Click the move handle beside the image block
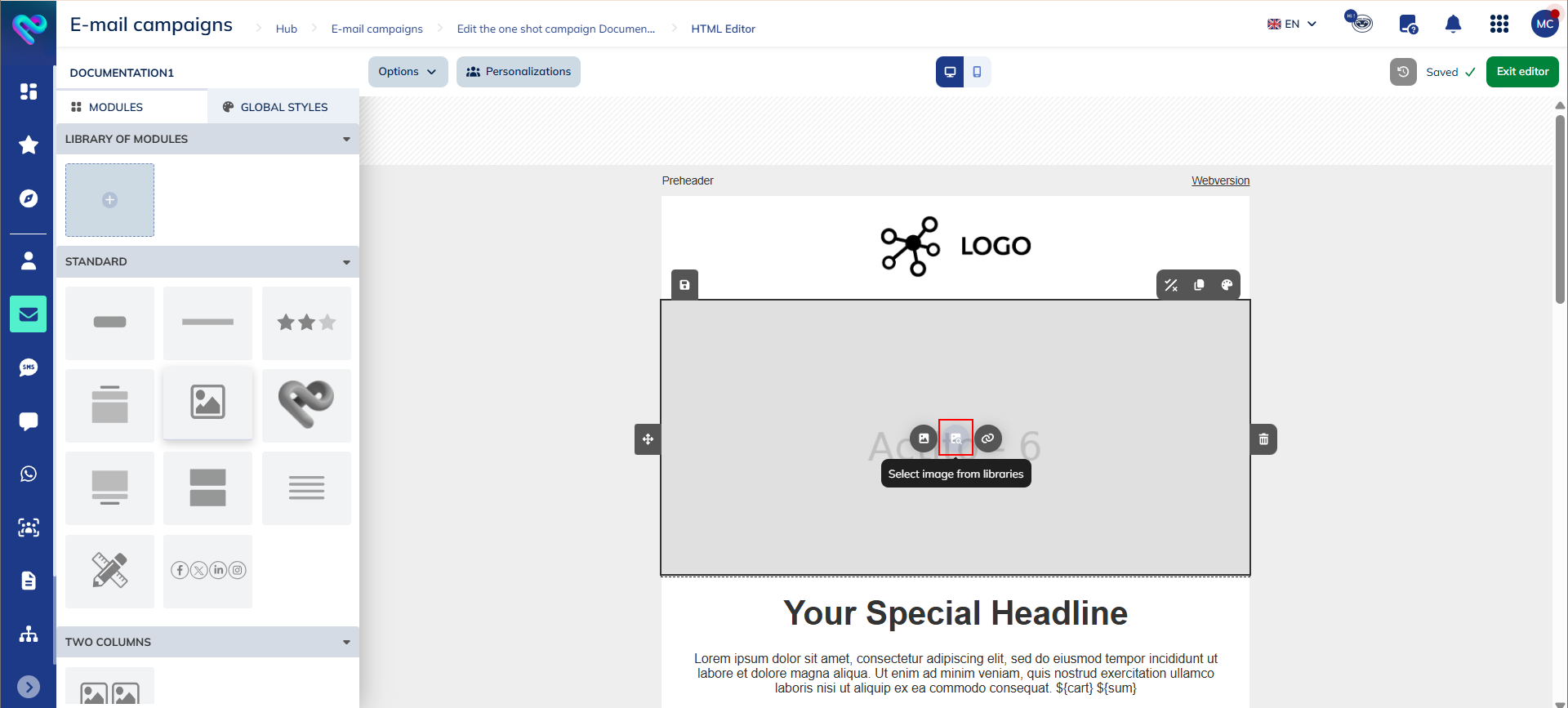The image size is (1568, 708). (648, 439)
